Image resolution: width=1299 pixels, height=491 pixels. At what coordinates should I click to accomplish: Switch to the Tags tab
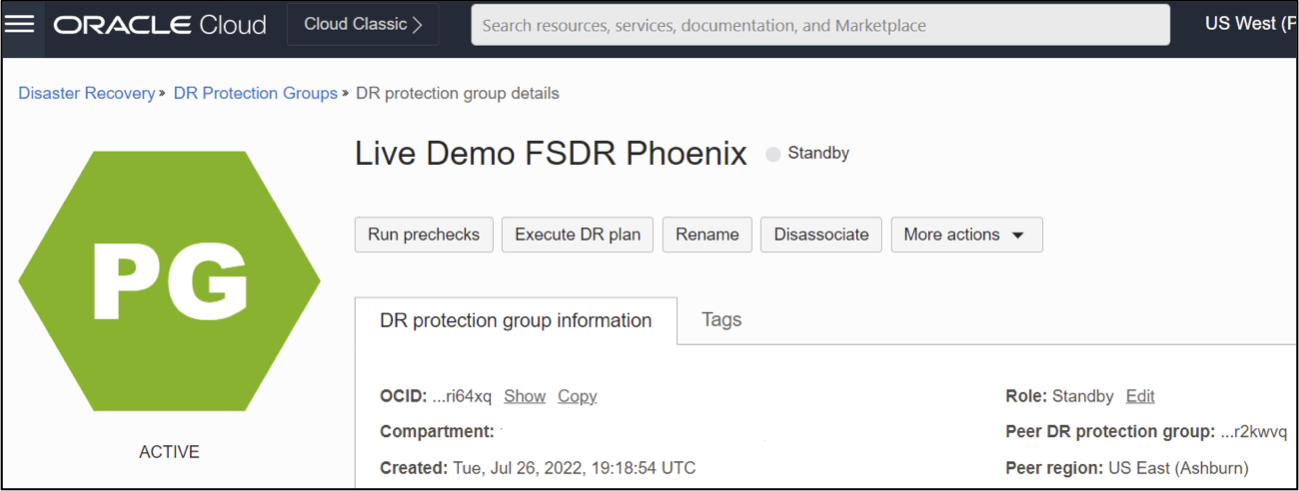coord(721,320)
